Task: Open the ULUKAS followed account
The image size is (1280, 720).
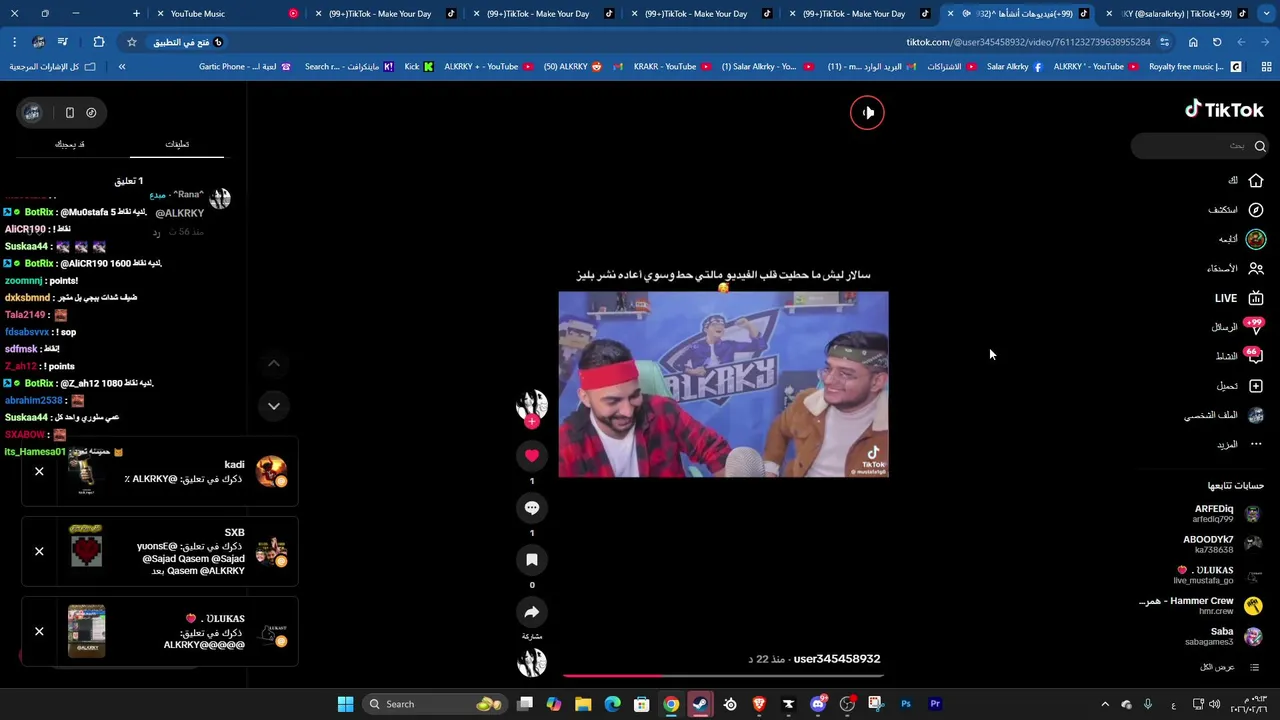Action: [1216, 575]
